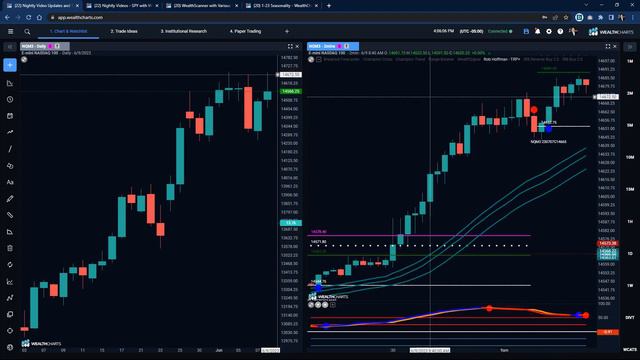The height and width of the screenshot is (360, 640).
Task: Click the layers copy icon in left toolbar
Action: click(10, 314)
